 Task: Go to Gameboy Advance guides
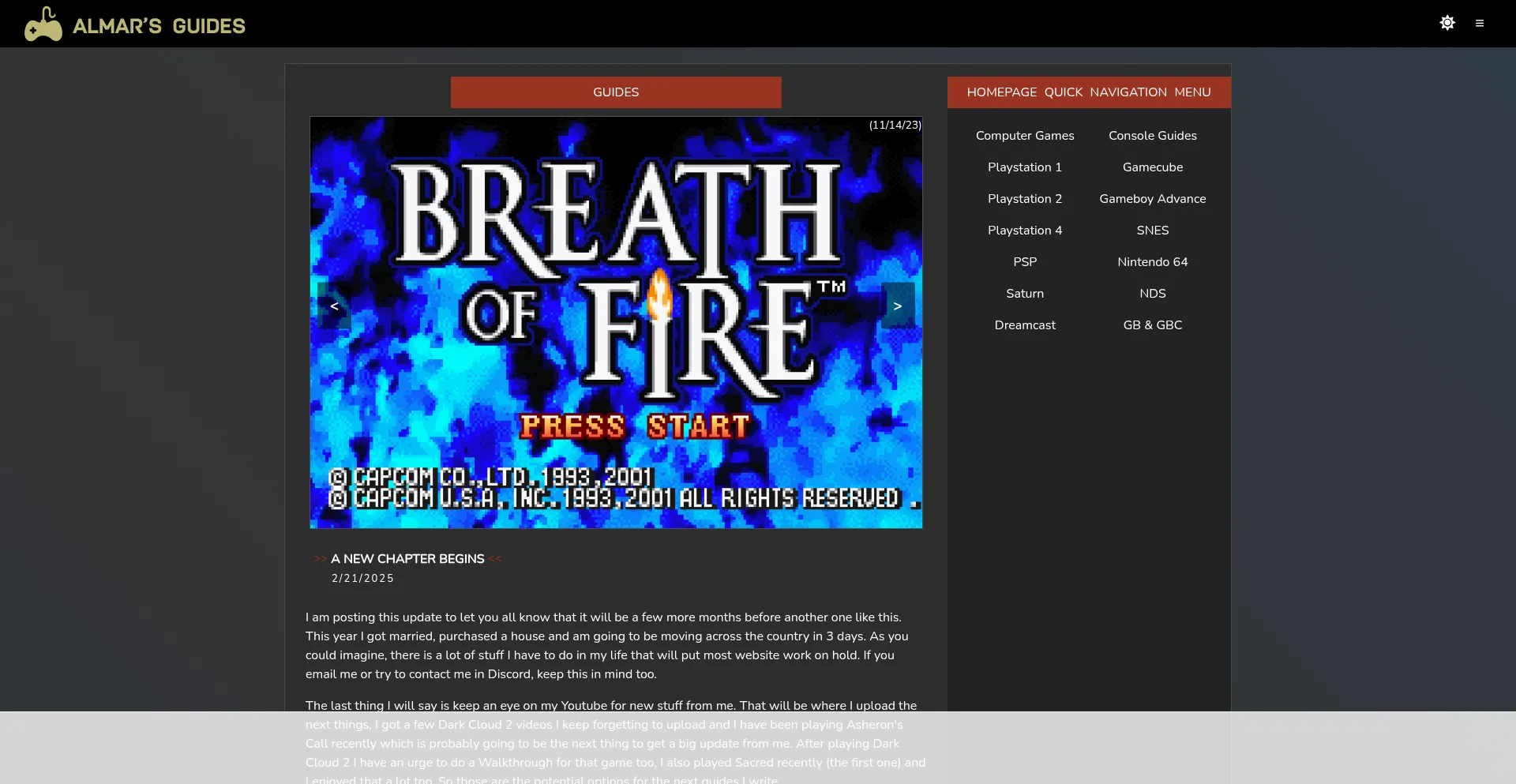click(1153, 199)
